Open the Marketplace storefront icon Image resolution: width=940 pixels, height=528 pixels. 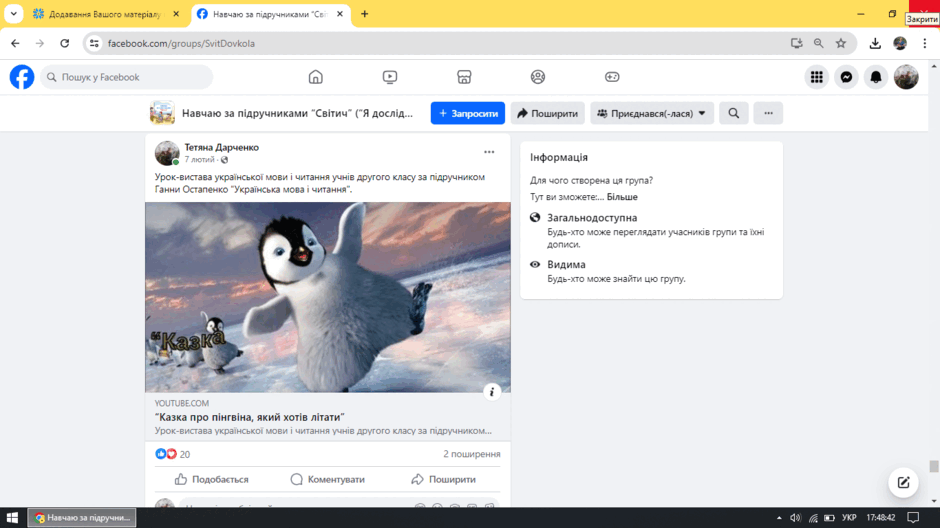464,77
